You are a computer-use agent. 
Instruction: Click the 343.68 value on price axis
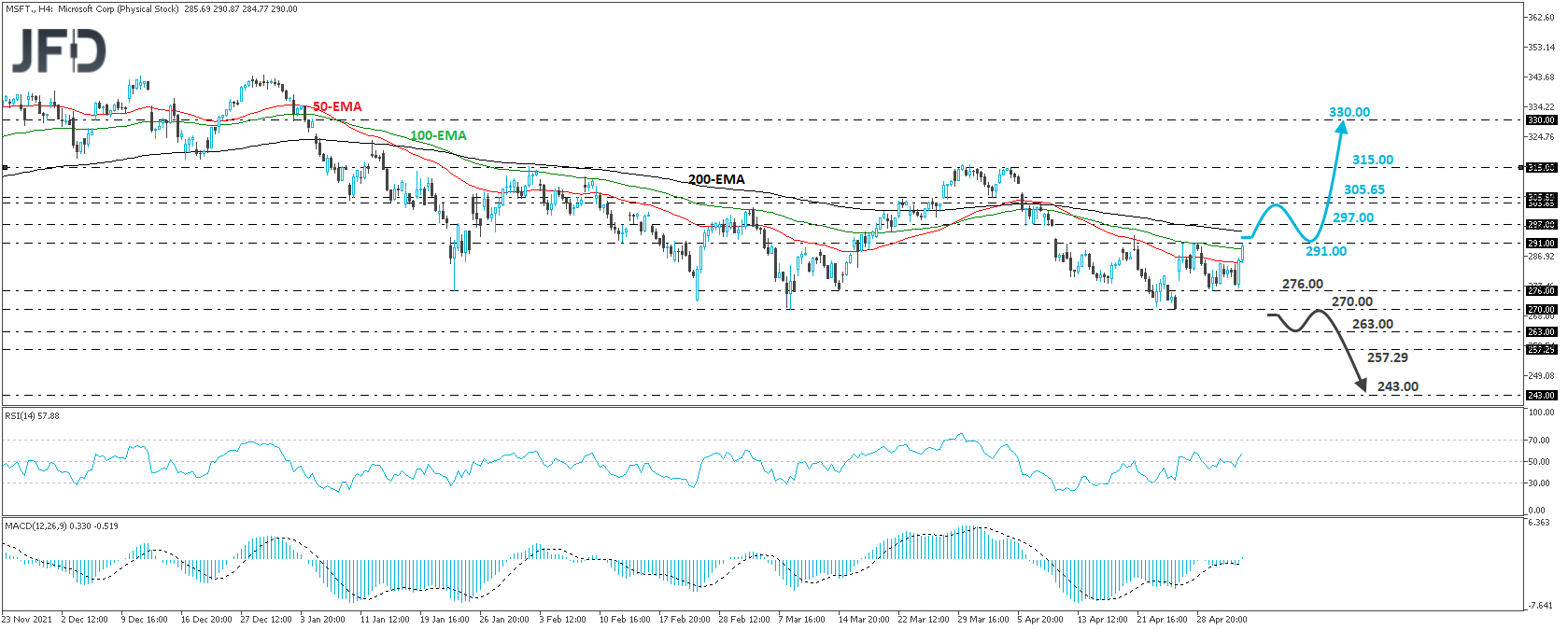point(1541,77)
